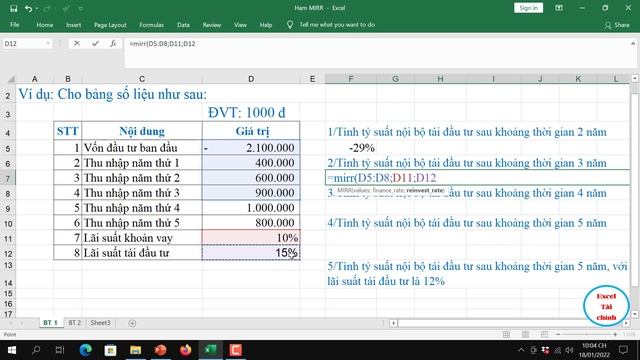Click the zoom out minus button
Image resolution: width=640 pixels, height=360 pixels.
point(558,335)
